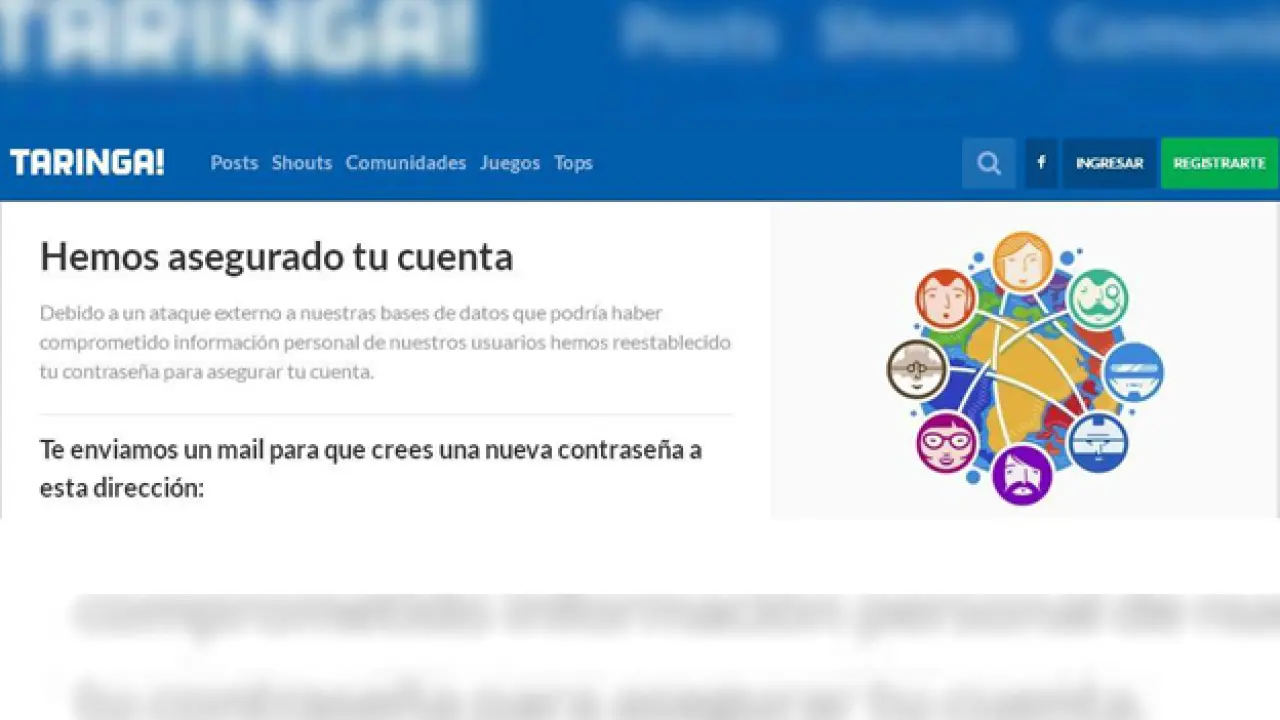Select the brown-outlined gray avatar
Image resolution: width=1280 pixels, height=720 pixels.
tap(916, 369)
